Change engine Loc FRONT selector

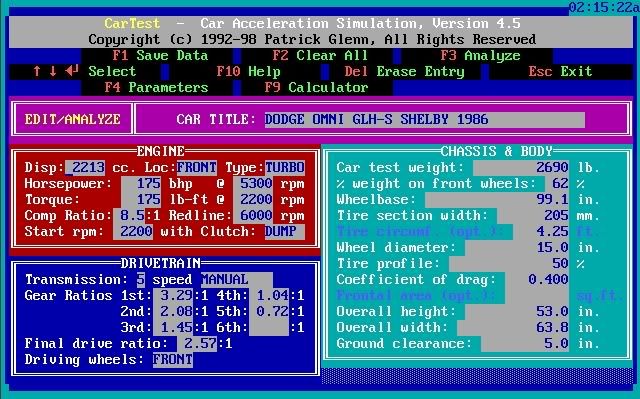click(196, 167)
